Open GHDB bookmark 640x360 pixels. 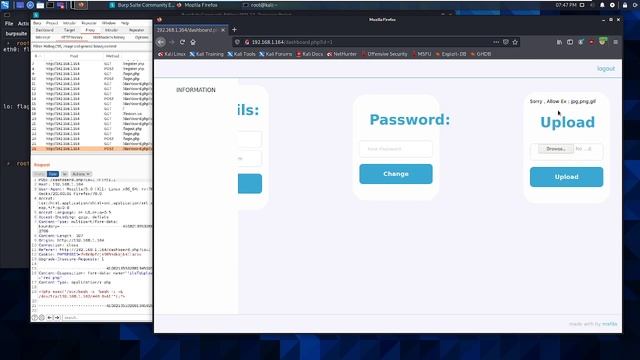480,54
